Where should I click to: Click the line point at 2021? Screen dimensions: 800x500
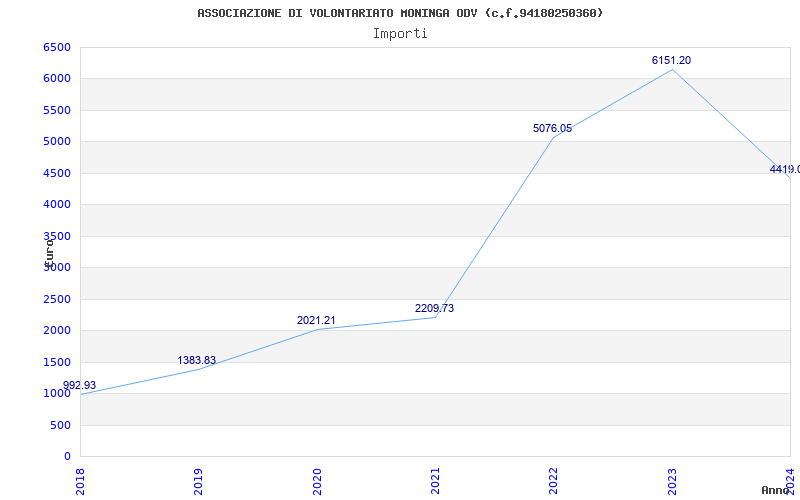435,317
